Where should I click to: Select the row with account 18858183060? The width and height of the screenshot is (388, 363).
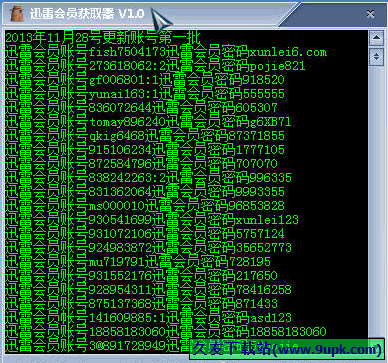166,332
